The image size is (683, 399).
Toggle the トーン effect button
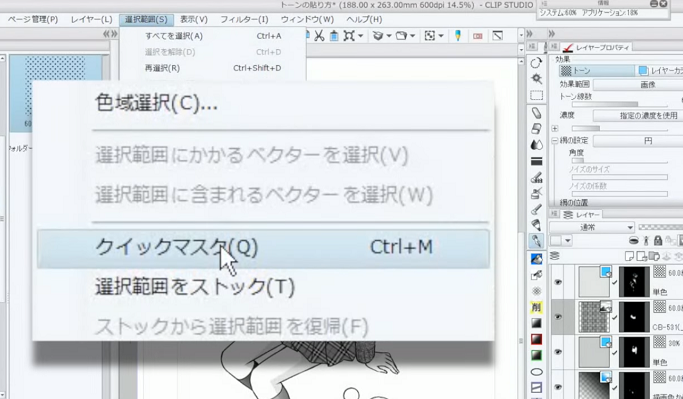pyautogui.click(x=596, y=71)
